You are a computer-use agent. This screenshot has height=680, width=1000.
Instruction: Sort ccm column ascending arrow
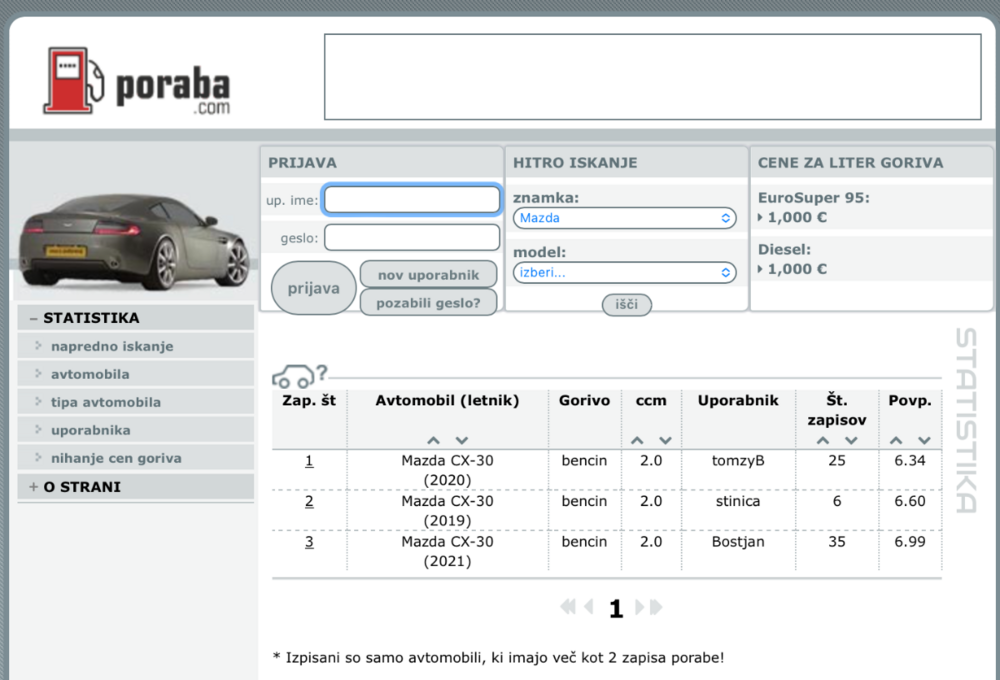click(x=637, y=440)
